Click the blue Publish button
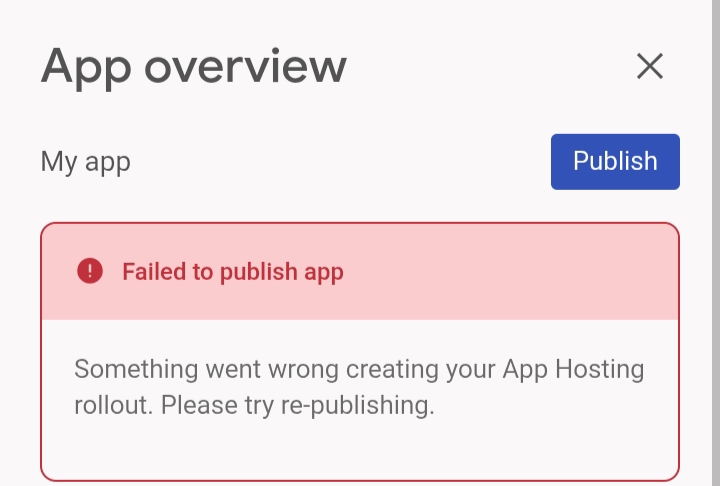720x486 pixels. 615,162
